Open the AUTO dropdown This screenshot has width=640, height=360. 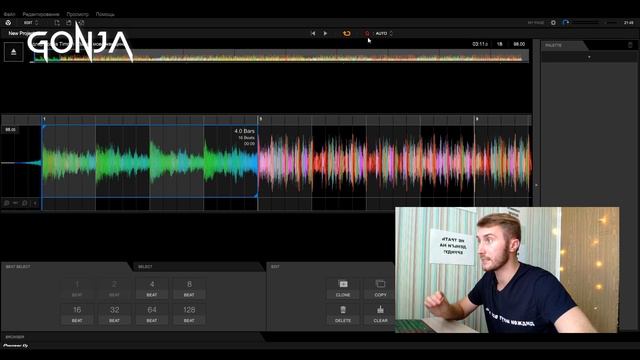[x=384, y=33]
